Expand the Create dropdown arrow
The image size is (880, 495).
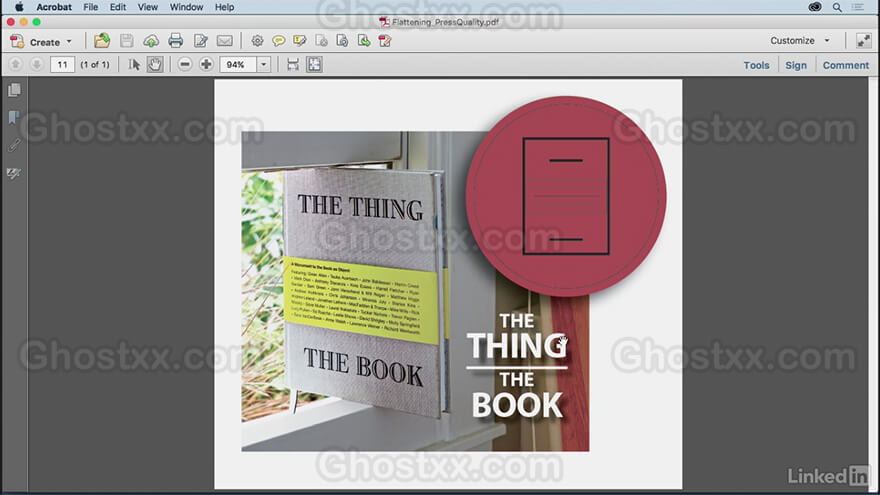(69, 42)
